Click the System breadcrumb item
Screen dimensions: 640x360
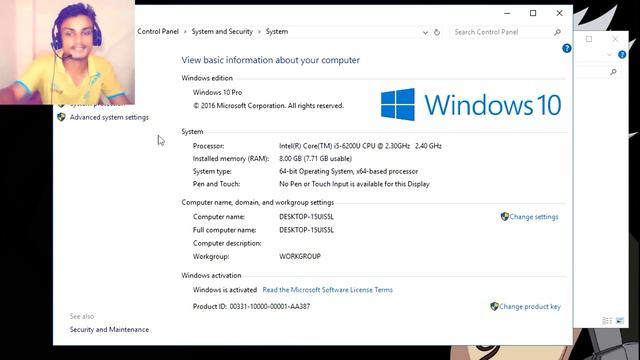point(277,31)
